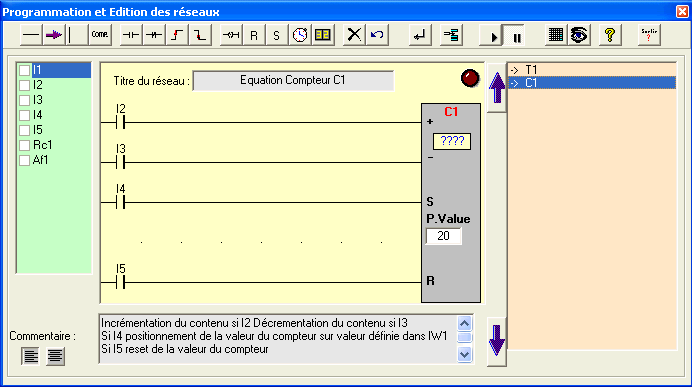
Task: Insert a counter block from toolbar
Action: pos(323,35)
